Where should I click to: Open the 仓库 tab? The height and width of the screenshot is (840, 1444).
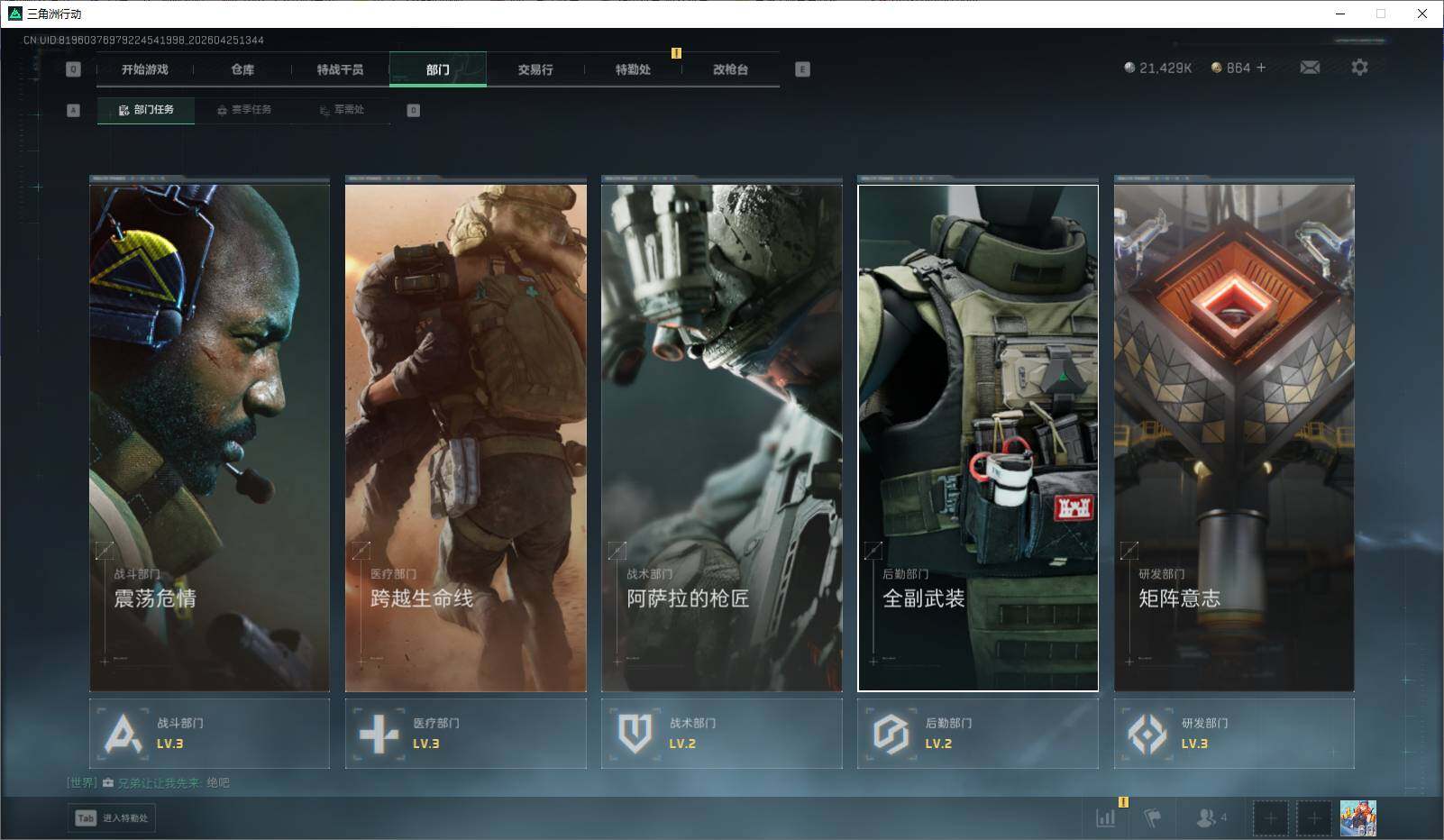click(242, 69)
